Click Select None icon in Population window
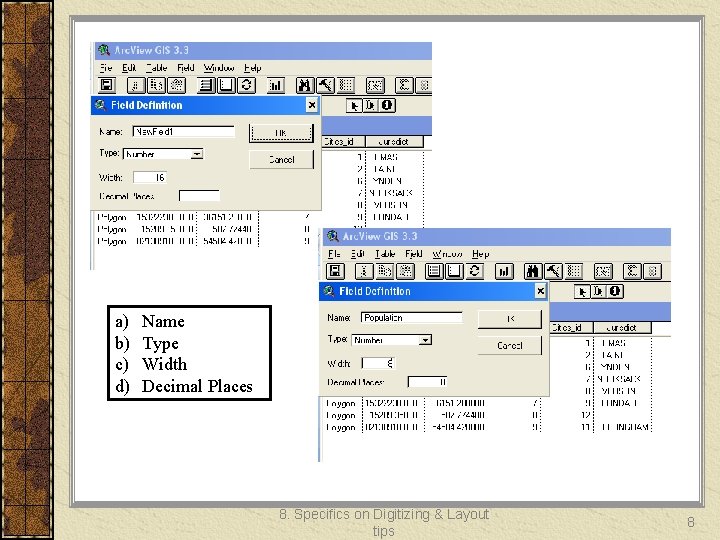720x540 pixels. pos(455,271)
